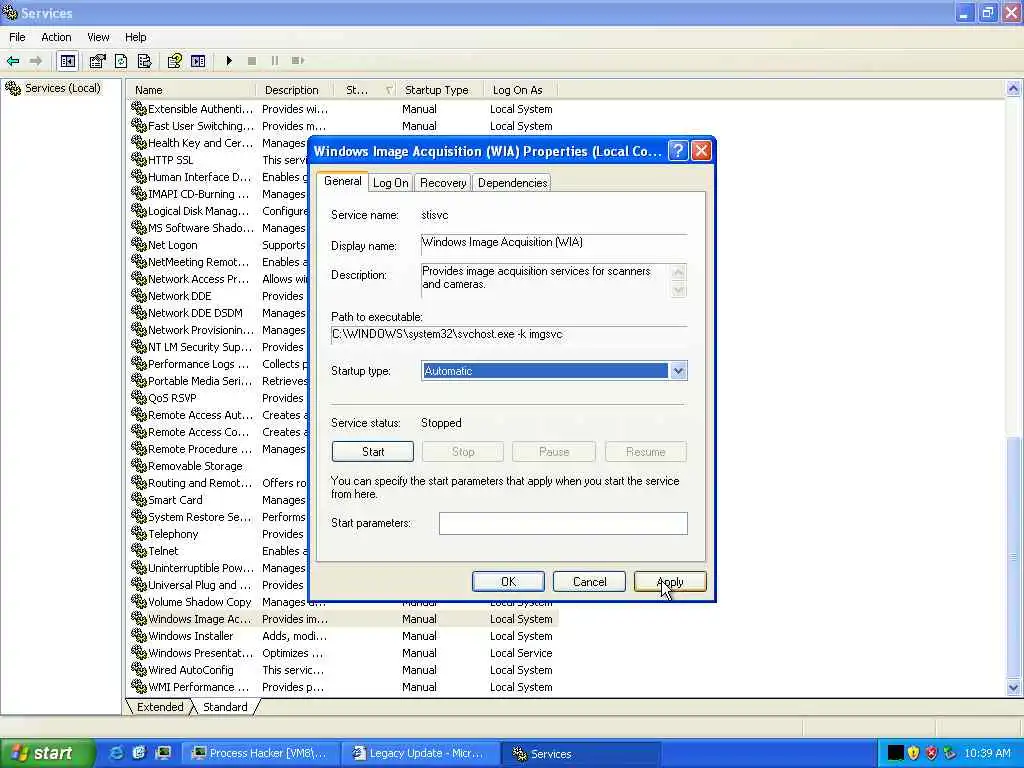Open the Help menu

tap(136, 37)
